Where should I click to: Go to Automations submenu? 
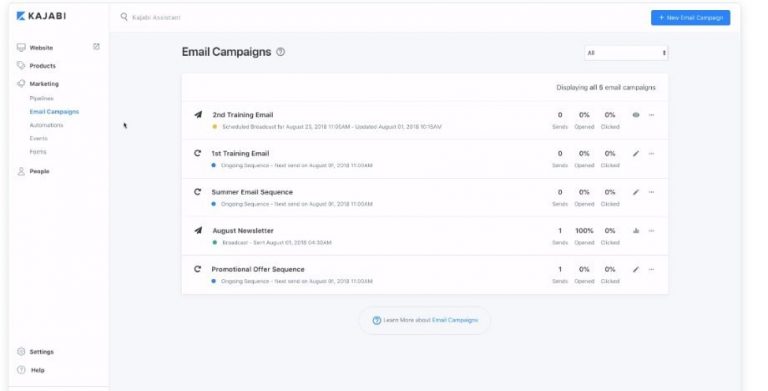pyautogui.click(x=47, y=125)
